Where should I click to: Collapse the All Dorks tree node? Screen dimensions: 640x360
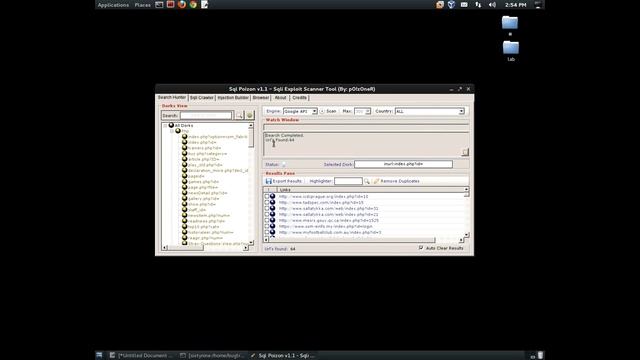165,126
